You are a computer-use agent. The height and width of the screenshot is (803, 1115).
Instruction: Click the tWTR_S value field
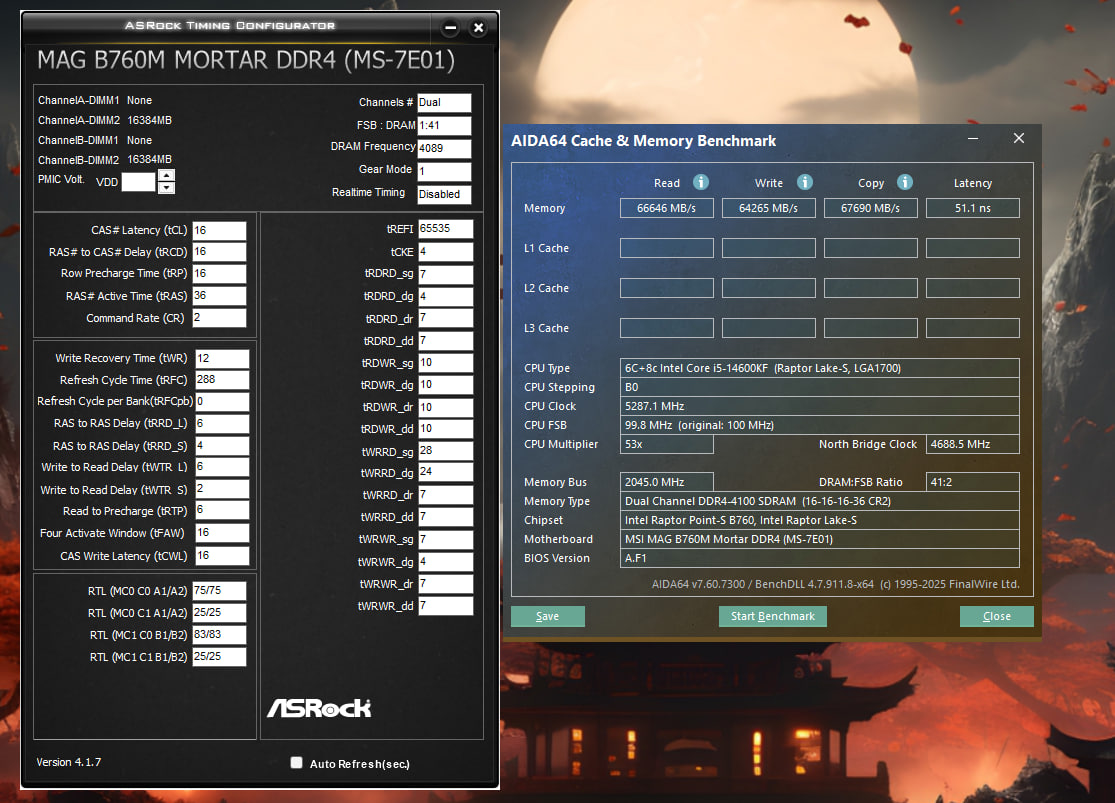[222, 489]
